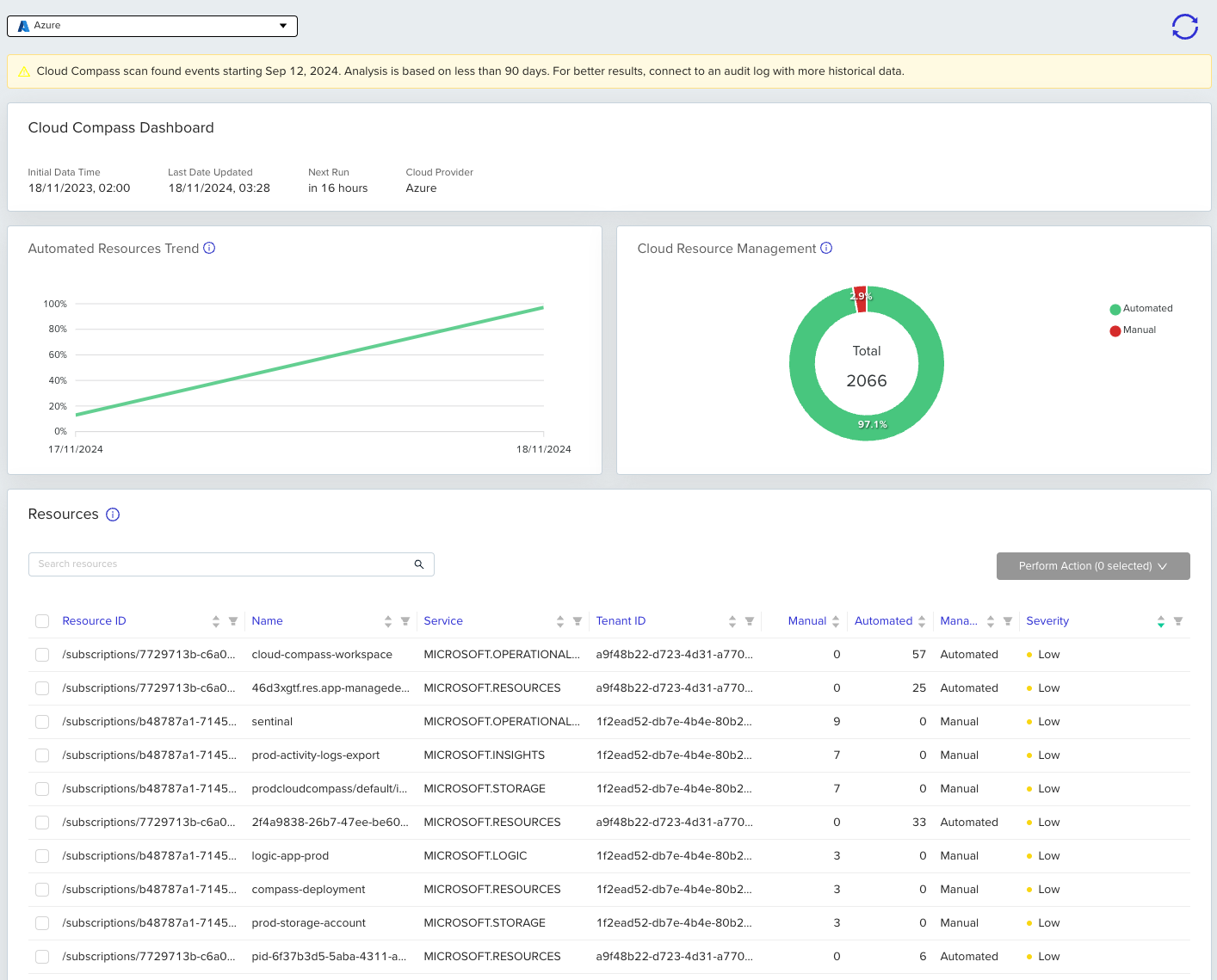Screen dimensions: 1217x980
Task: Check the pid-6f37b3d5 row checkbox
Action: [42, 957]
